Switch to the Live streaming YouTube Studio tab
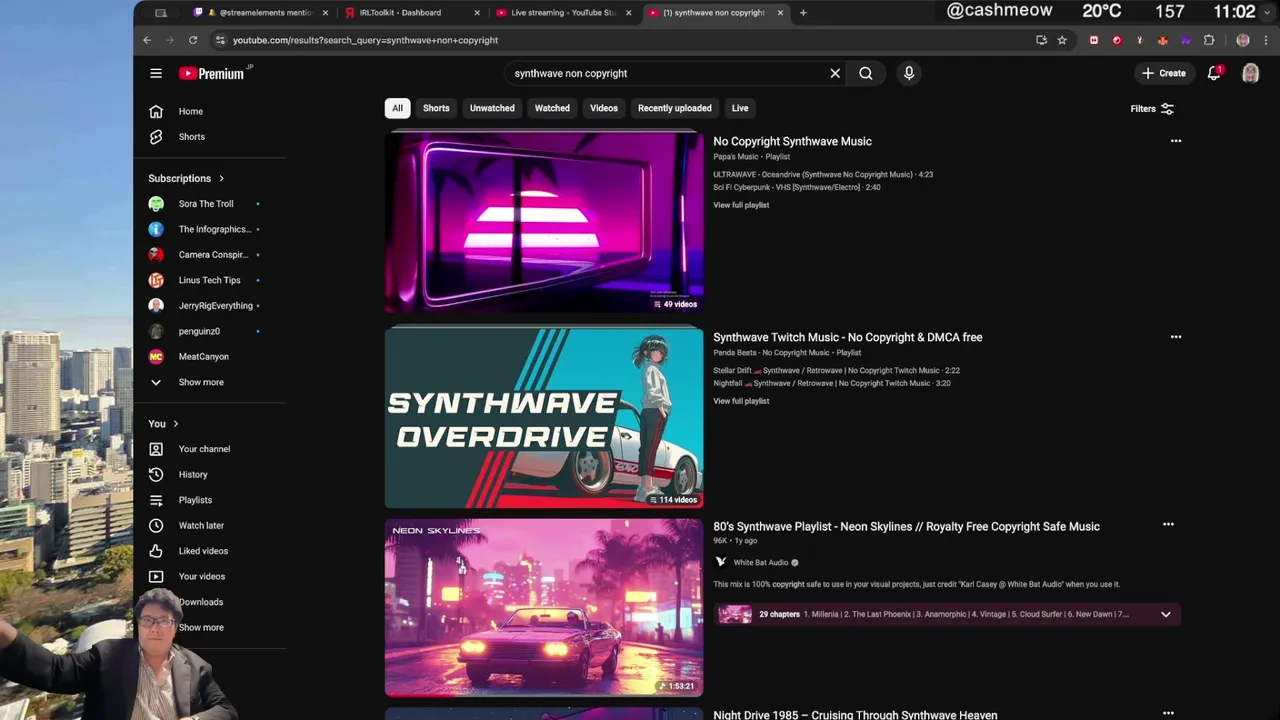 click(x=563, y=13)
